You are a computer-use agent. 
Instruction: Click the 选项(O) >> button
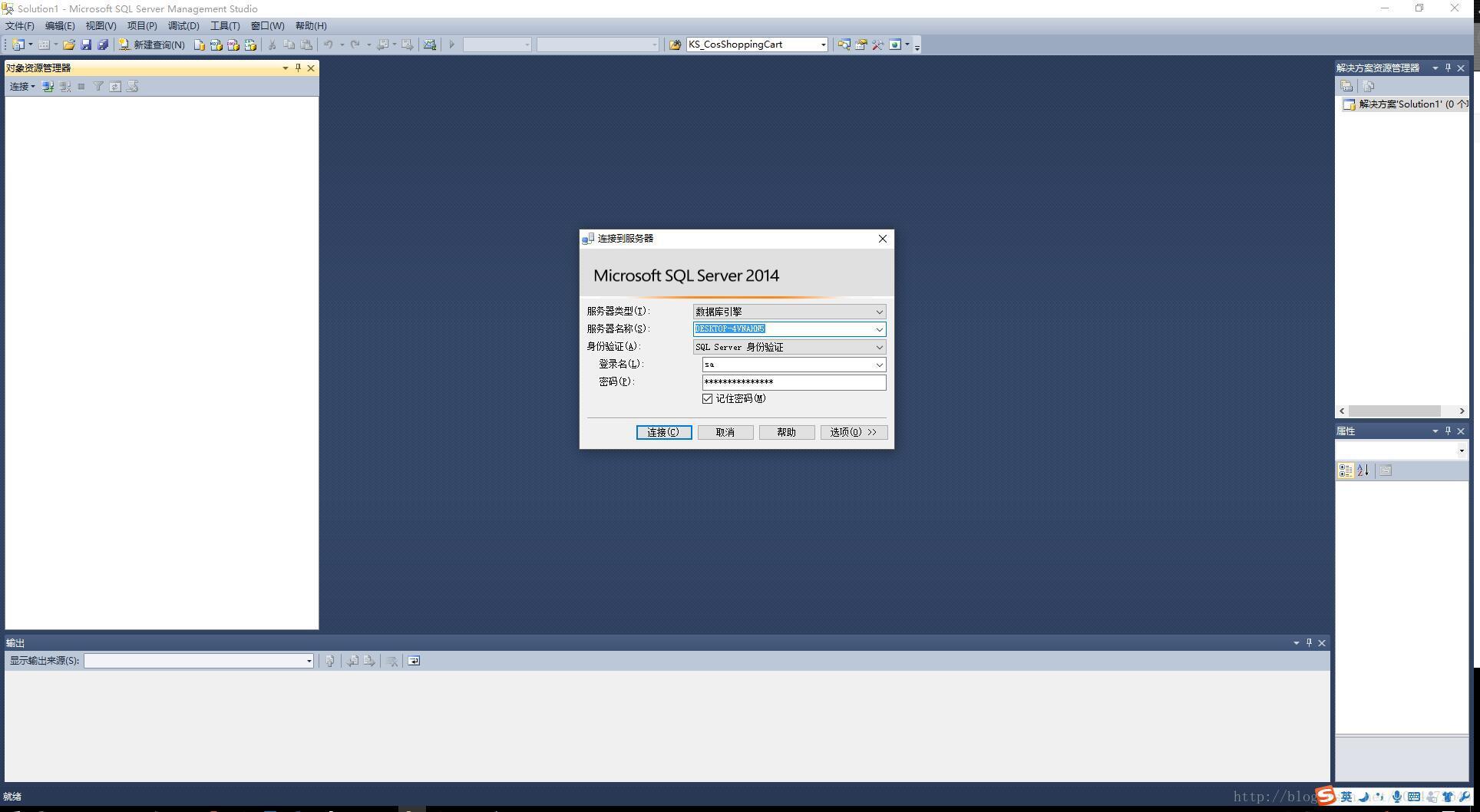[x=854, y=432]
